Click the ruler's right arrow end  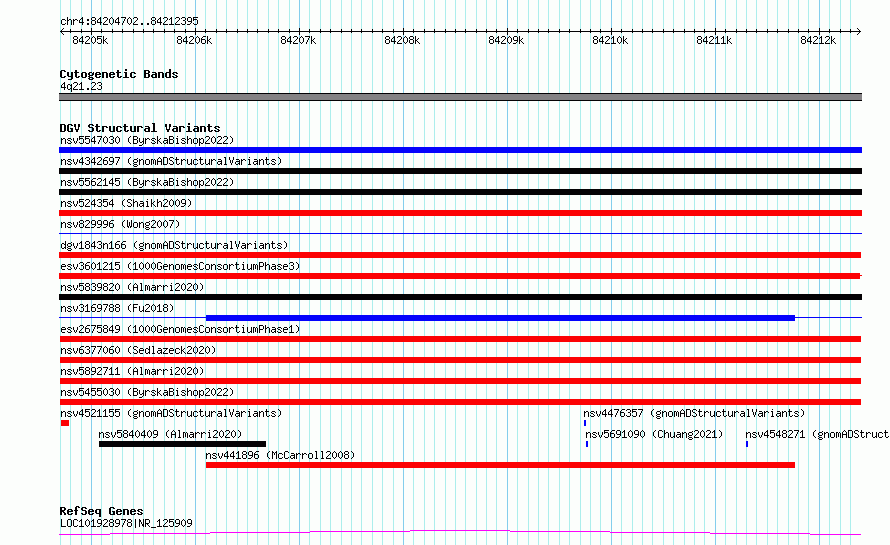click(x=859, y=32)
